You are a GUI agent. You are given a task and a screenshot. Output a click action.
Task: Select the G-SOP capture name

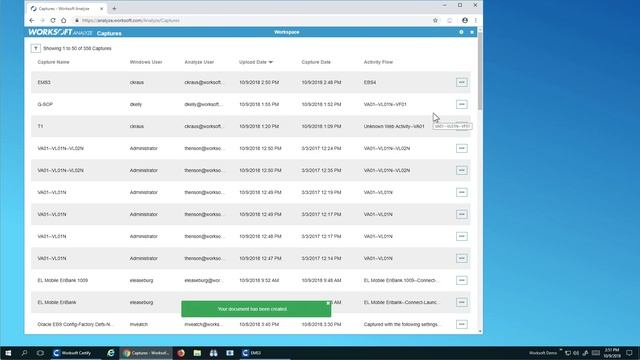click(45, 104)
